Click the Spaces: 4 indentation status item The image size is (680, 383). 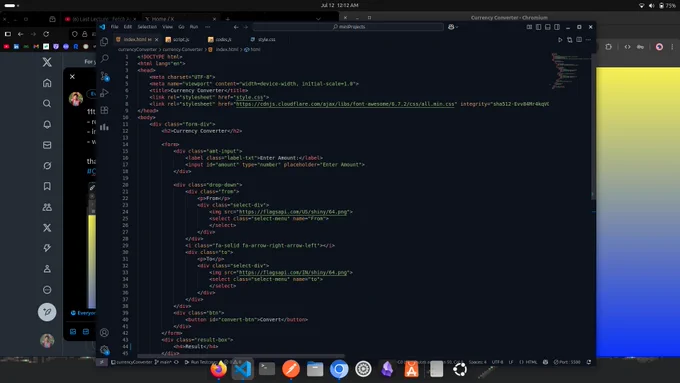(x=477, y=362)
